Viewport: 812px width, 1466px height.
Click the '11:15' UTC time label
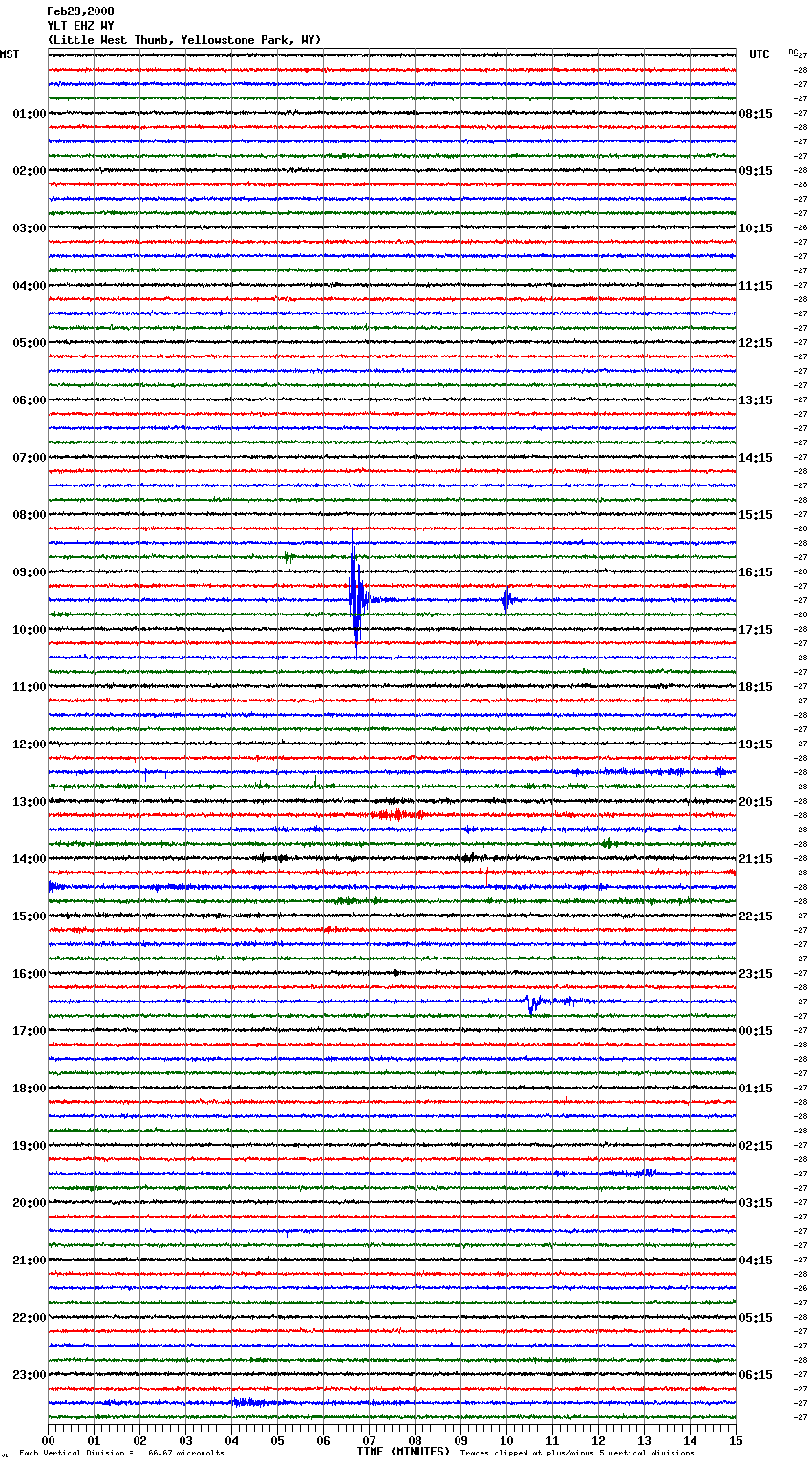coord(756,286)
